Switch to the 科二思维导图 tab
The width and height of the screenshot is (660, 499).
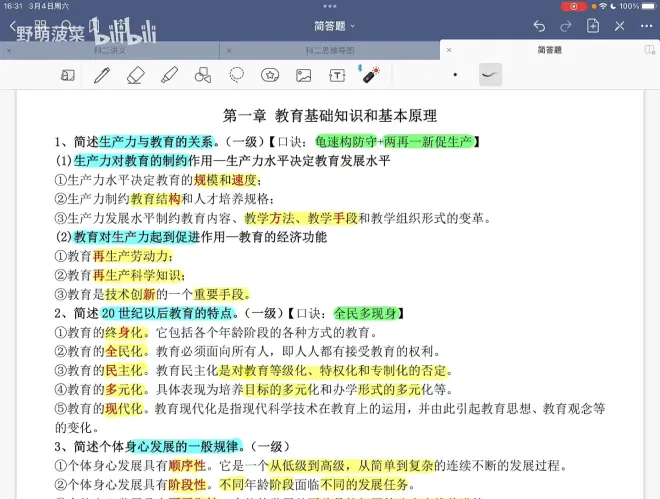(x=329, y=49)
